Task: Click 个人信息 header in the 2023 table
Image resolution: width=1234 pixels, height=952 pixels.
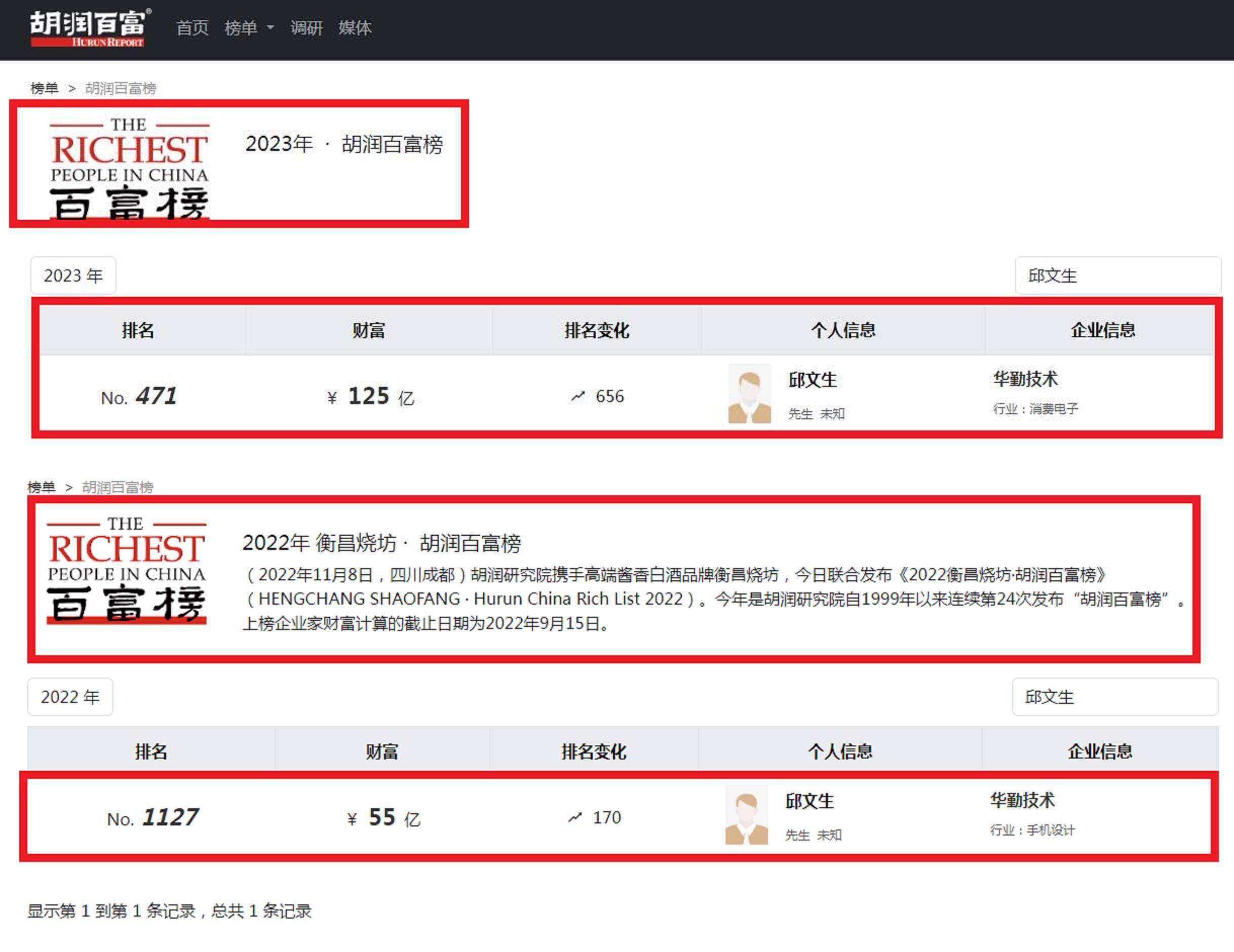Action: pos(843,330)
